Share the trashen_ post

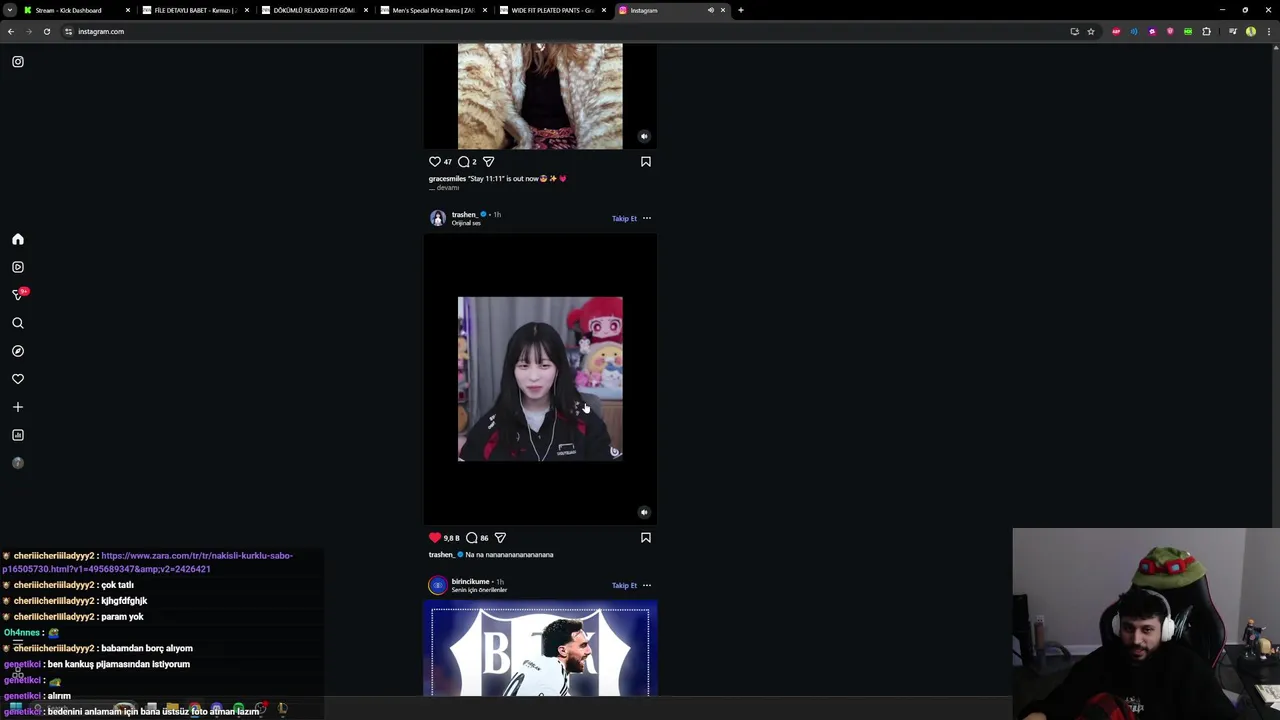pos(500,538)
